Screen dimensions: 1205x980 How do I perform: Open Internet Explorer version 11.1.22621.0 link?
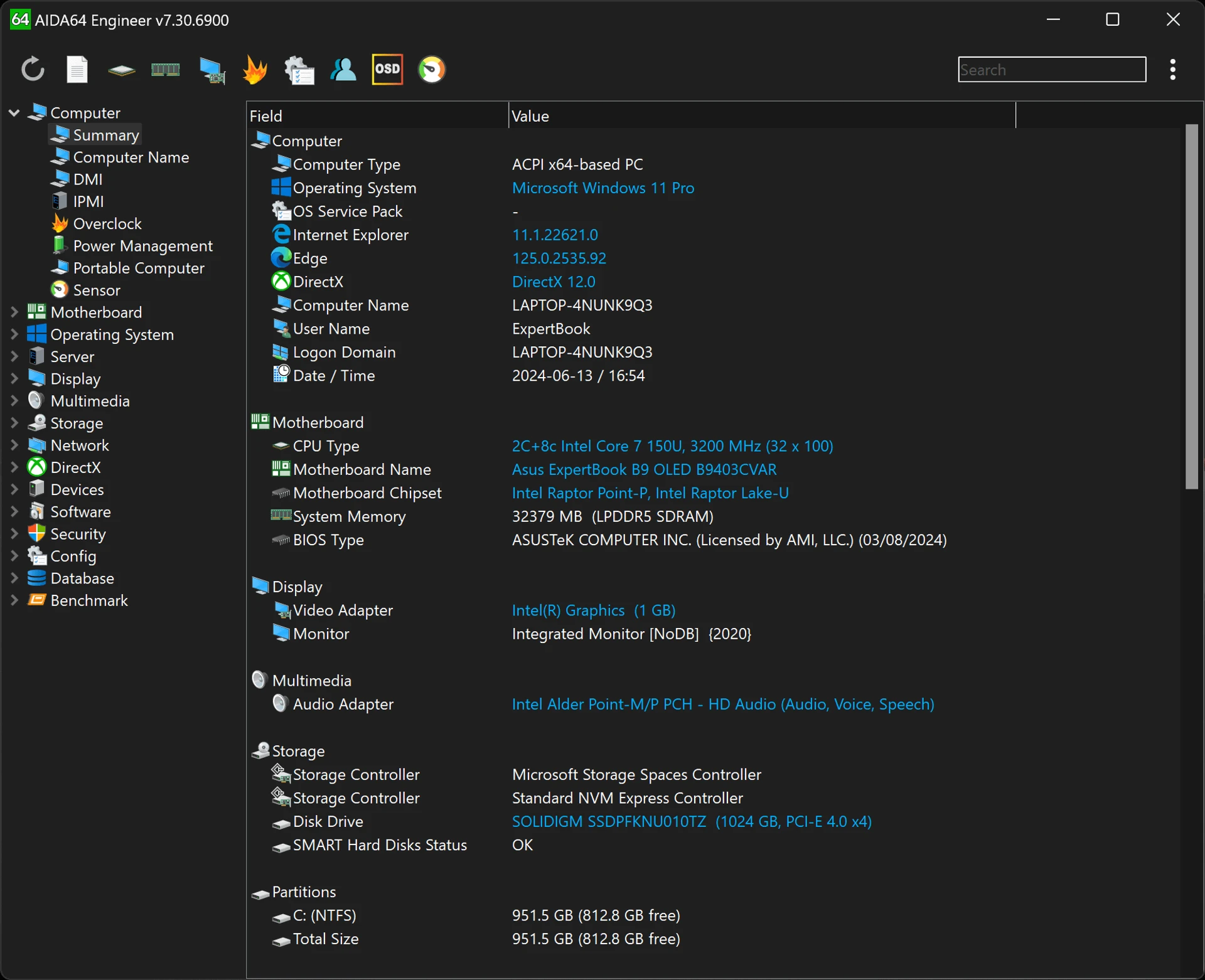click(x=555, y=235)
